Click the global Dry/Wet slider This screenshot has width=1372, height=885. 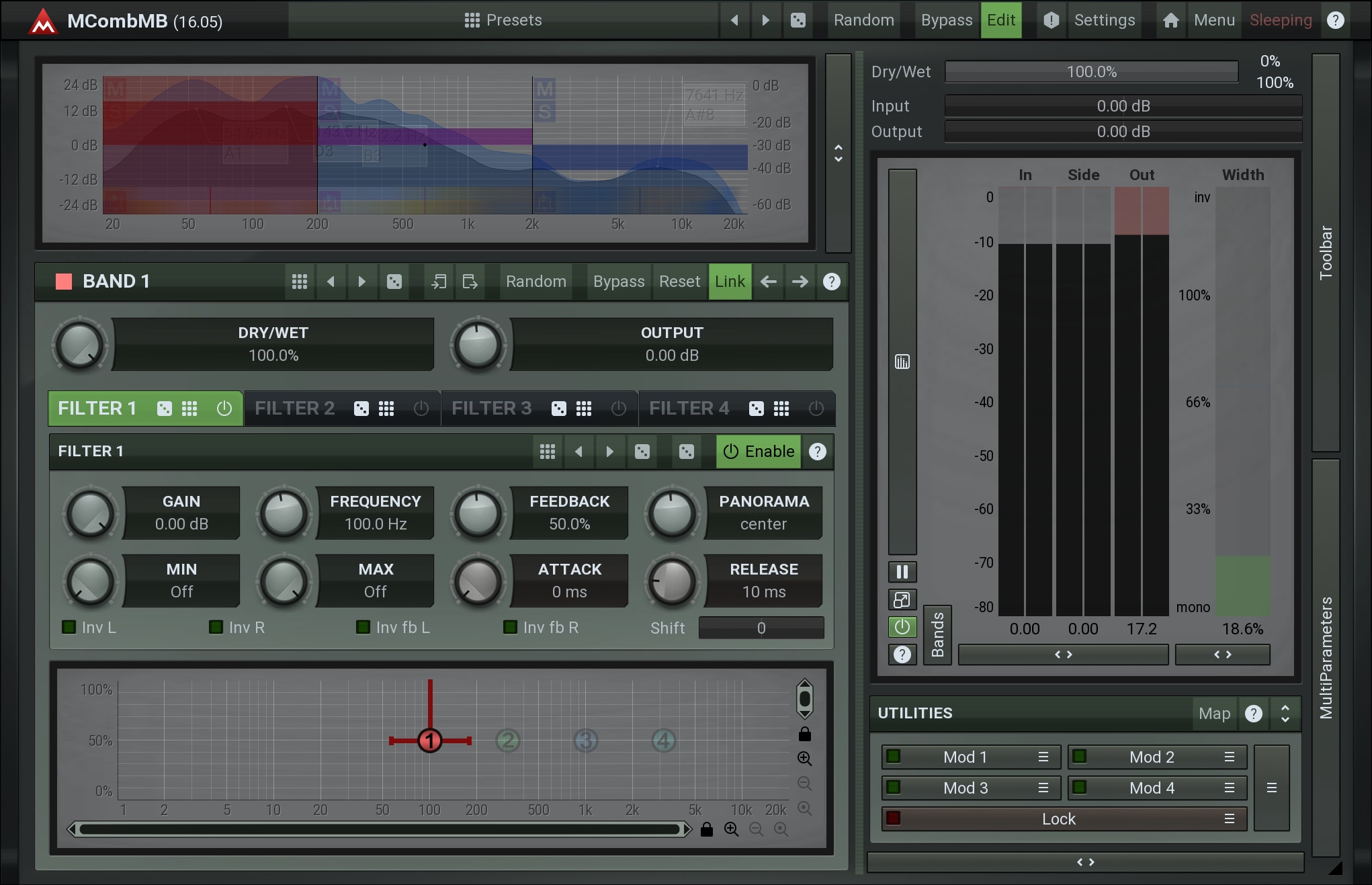(x=1091, y=72)
